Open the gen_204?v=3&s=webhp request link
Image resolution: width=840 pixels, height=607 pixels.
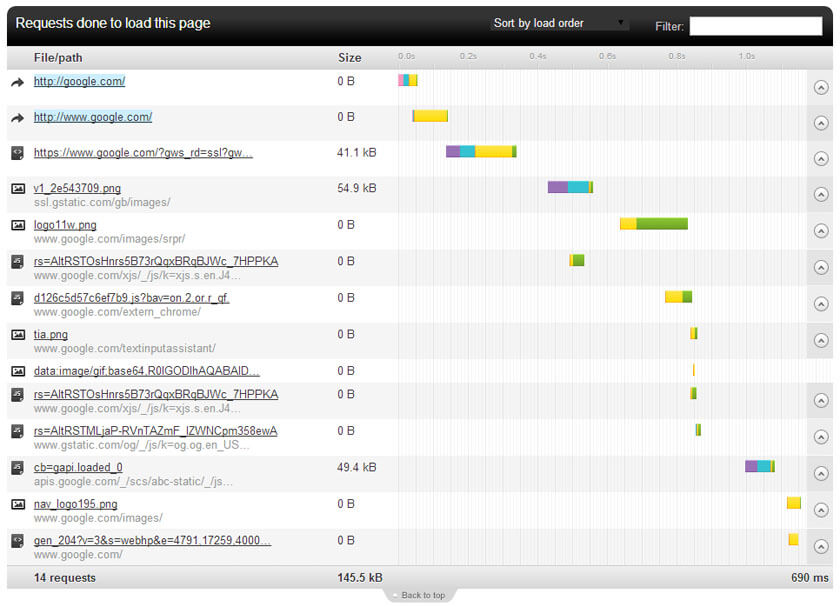click(x=152, y=540)
